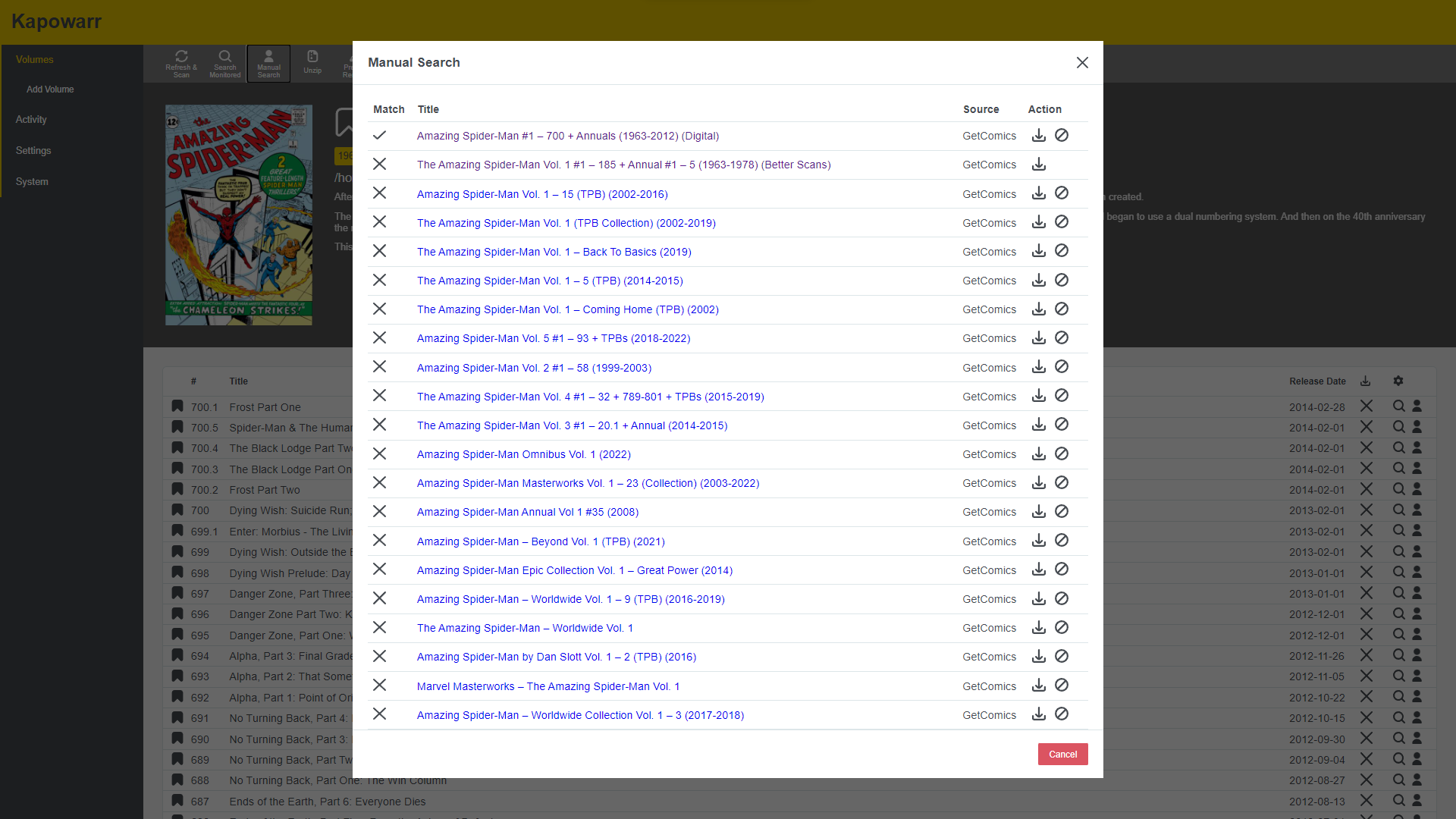This screenshot has width=1456, height=819.
Task: Open Settings in the sidebar
Action: [x=33, y=151]
